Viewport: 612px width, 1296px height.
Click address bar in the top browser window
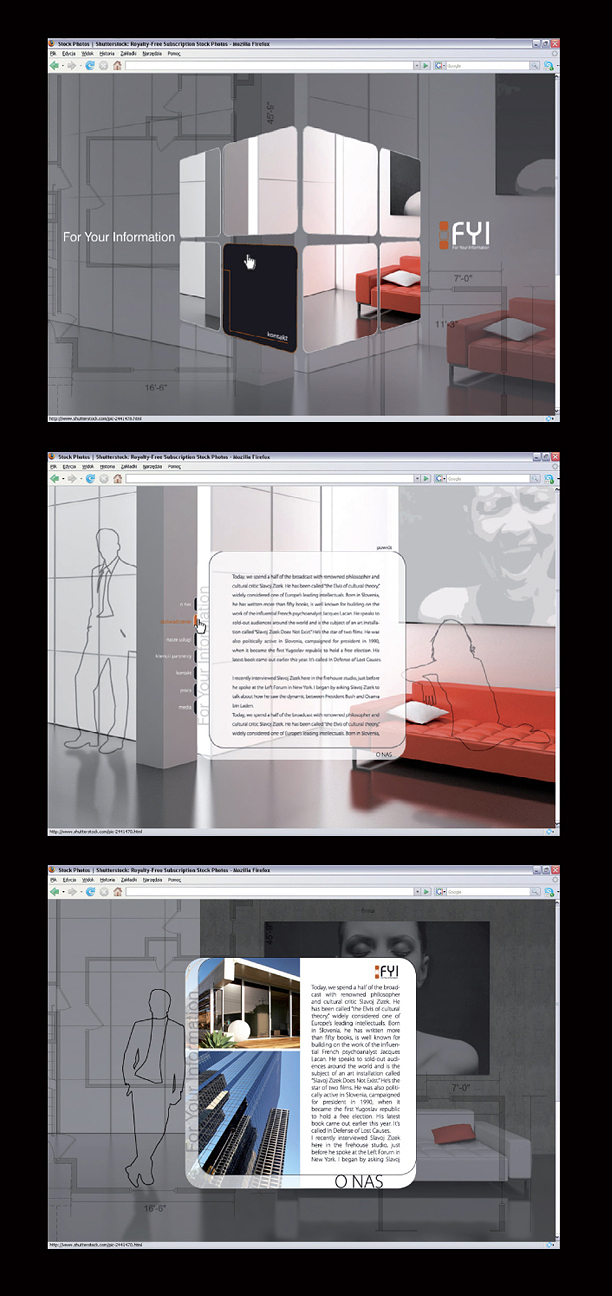[x=270, y=66]
